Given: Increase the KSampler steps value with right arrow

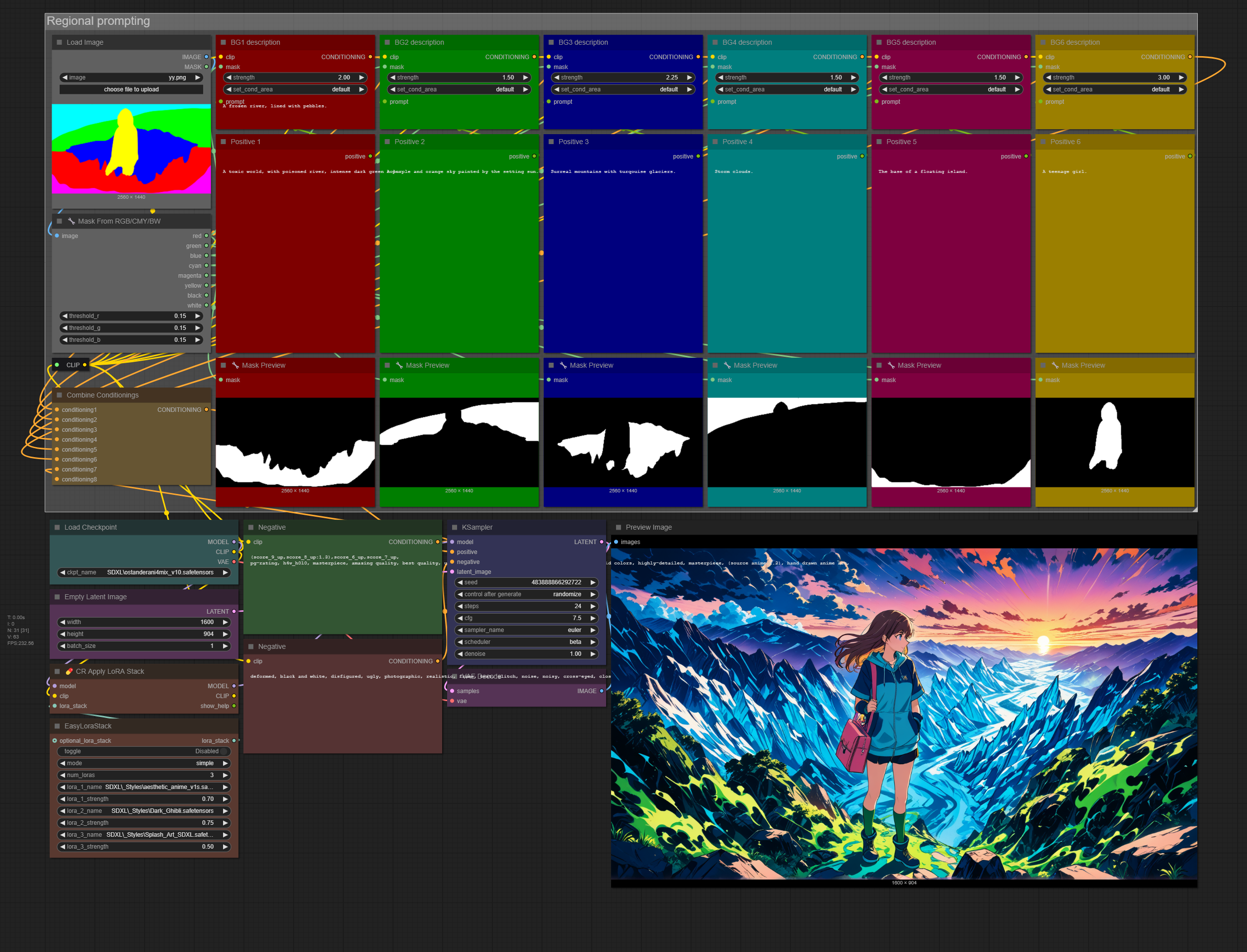Looking at the screenshot, I should [x=593, y=606].
